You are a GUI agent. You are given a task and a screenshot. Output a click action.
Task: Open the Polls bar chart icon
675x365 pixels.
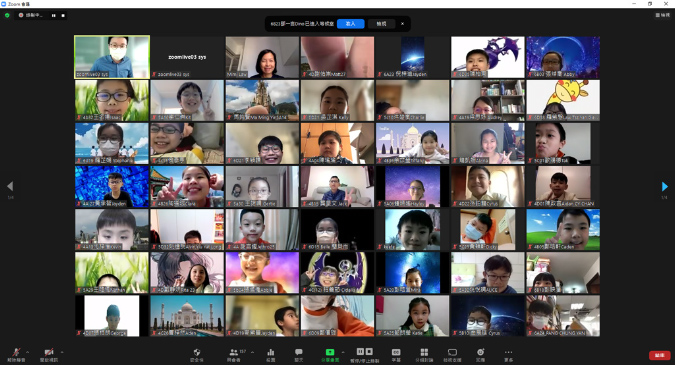[x=271, y=352]
